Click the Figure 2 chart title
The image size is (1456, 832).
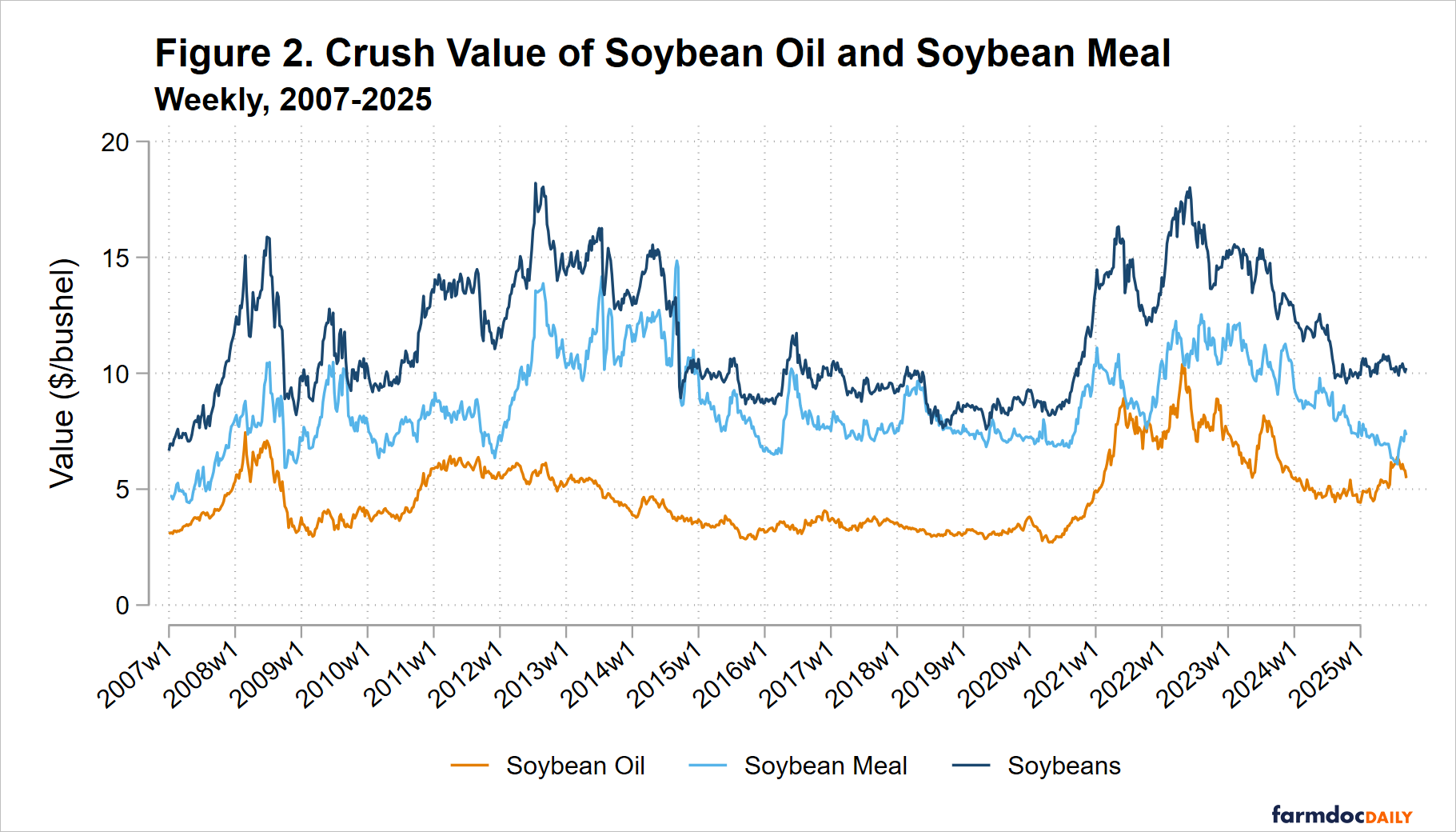click(662, 54)
